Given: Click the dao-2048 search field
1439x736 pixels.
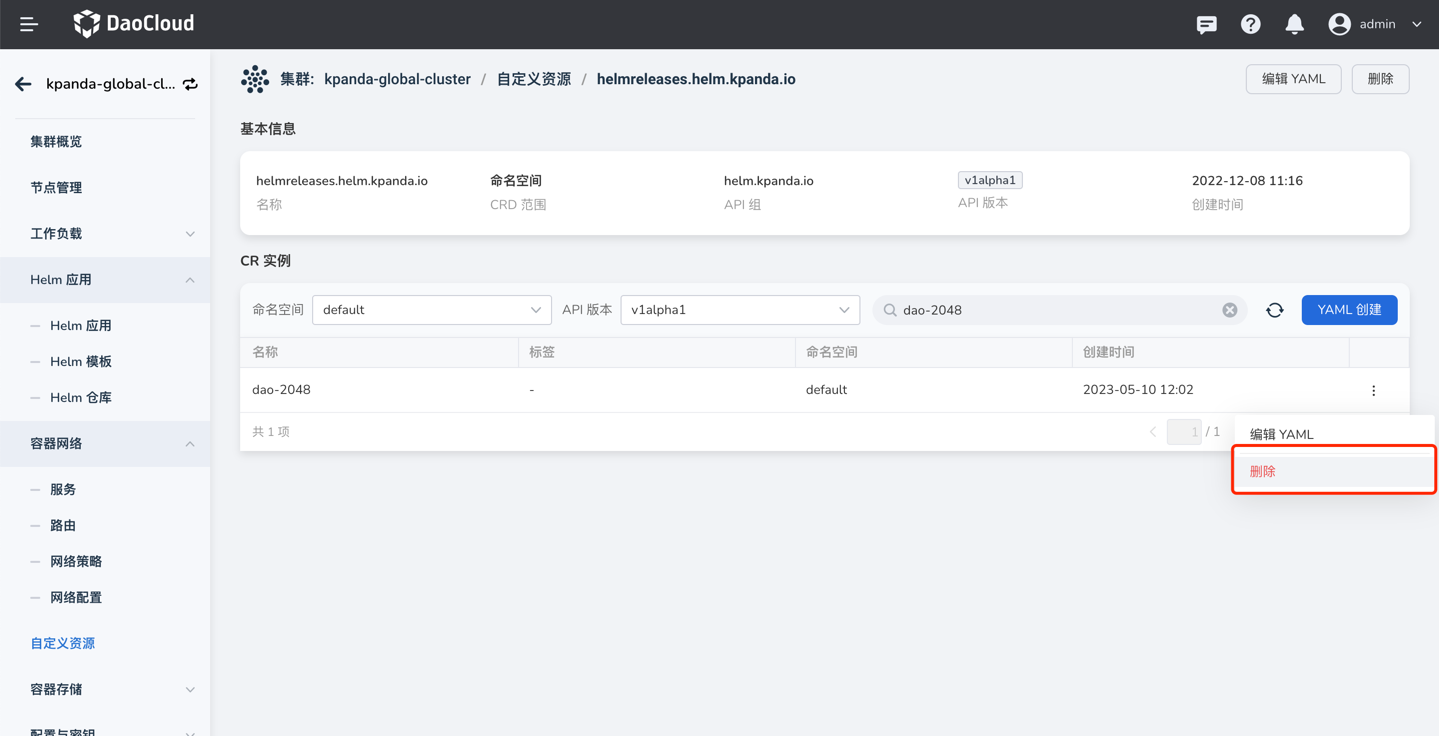Looking at the screenshot, I should pos(1059,310).
